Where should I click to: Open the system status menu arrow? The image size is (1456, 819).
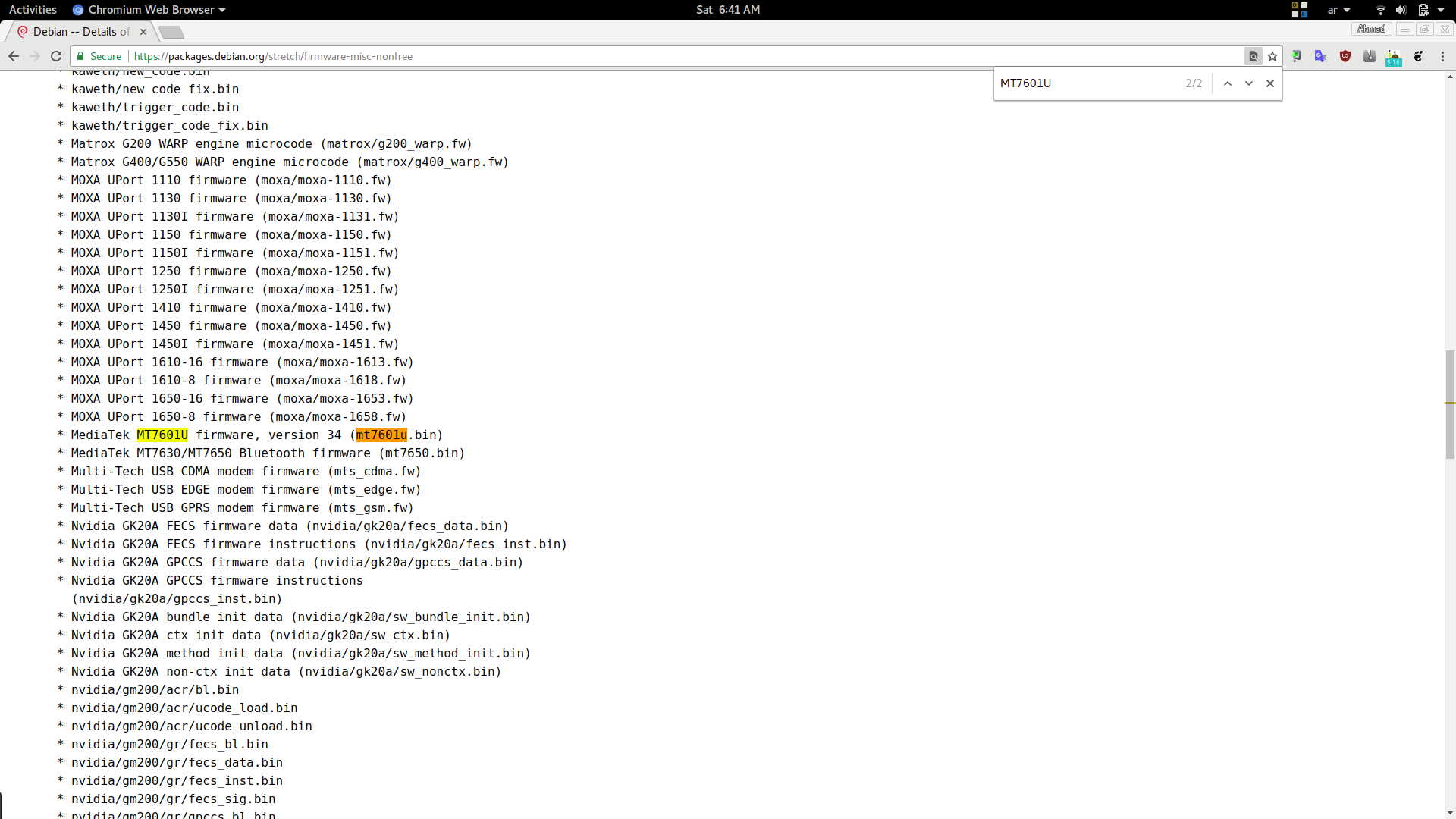click(x=1441, y=10)
